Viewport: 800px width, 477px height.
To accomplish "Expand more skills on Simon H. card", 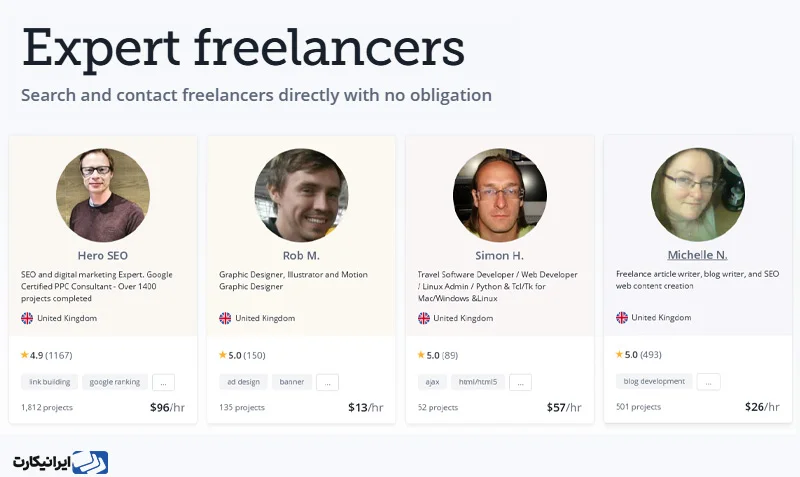I will tap(520, 382).
